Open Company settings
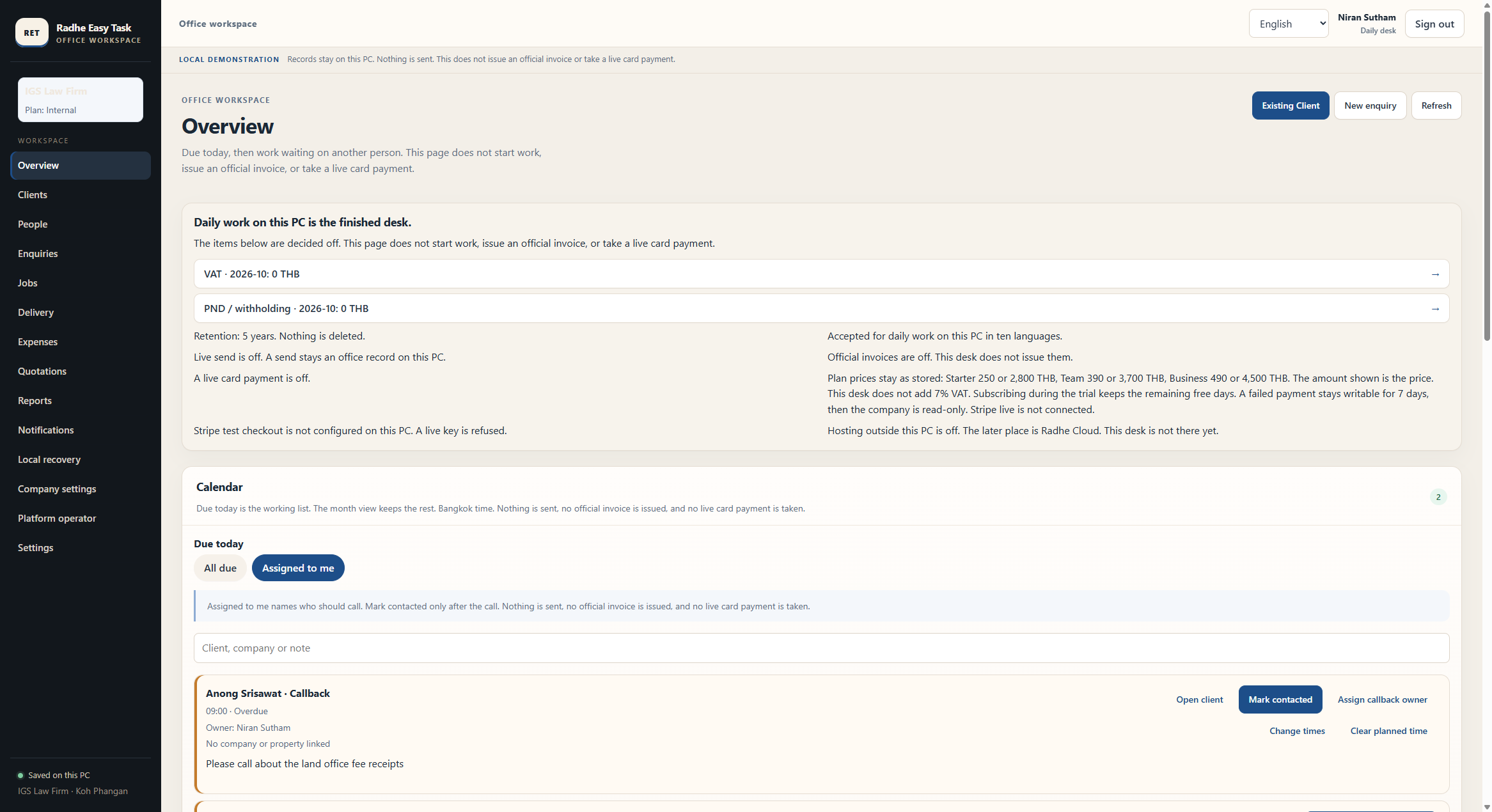This screenshot has width=1492, height=812. (81, 489)
